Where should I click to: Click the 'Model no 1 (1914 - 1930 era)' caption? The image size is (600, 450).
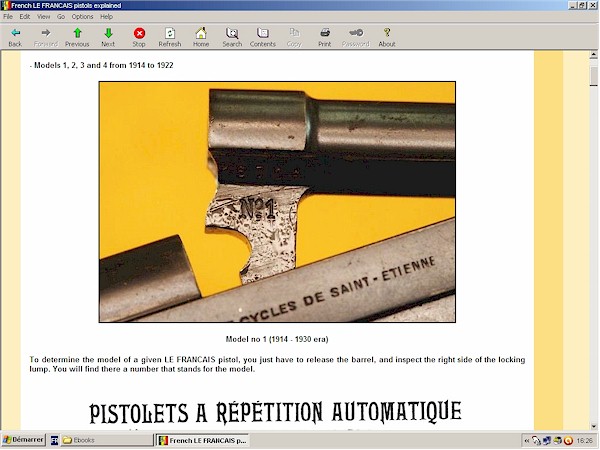tap(277, 339)
